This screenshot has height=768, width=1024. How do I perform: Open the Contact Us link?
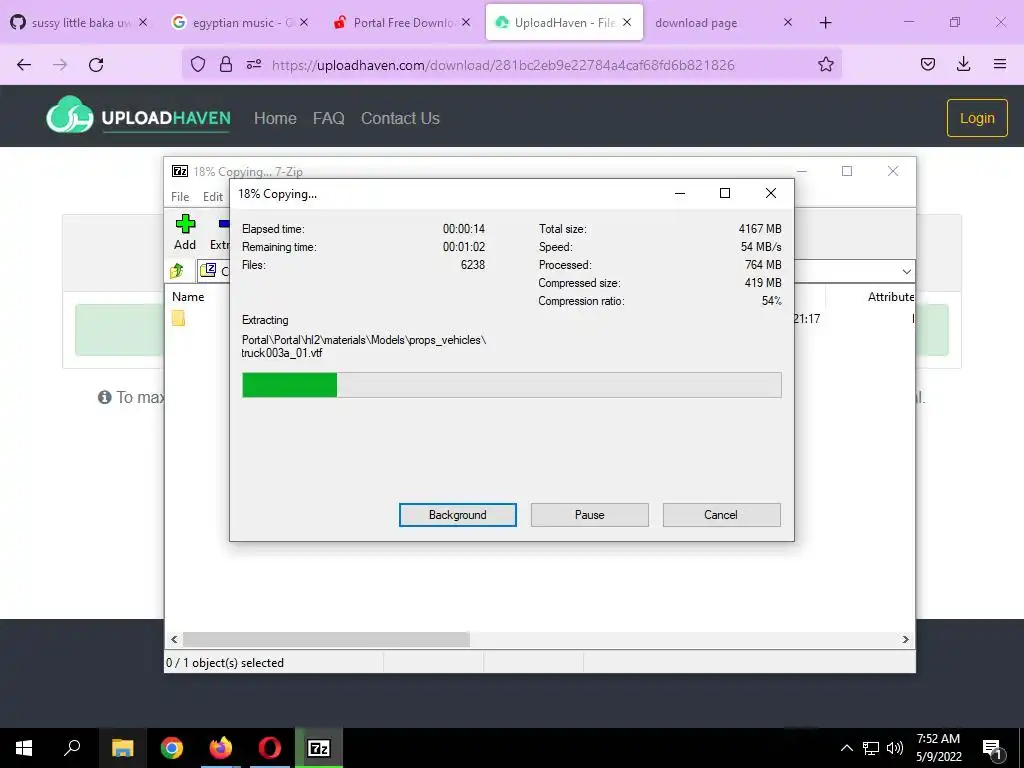click(x=400, y=118)
